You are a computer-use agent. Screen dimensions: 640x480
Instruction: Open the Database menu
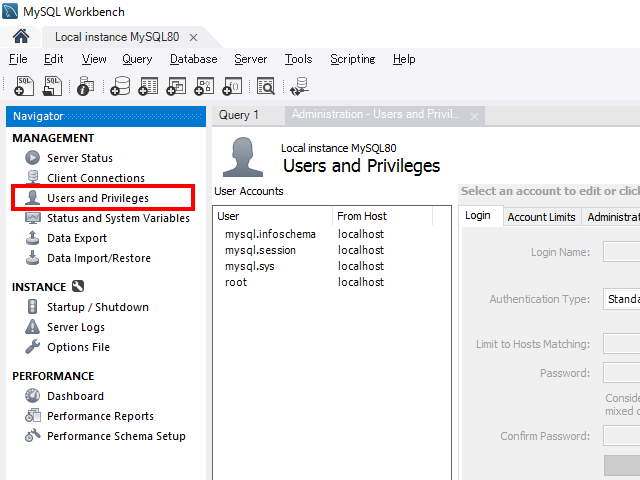click(x=193, y=59)
